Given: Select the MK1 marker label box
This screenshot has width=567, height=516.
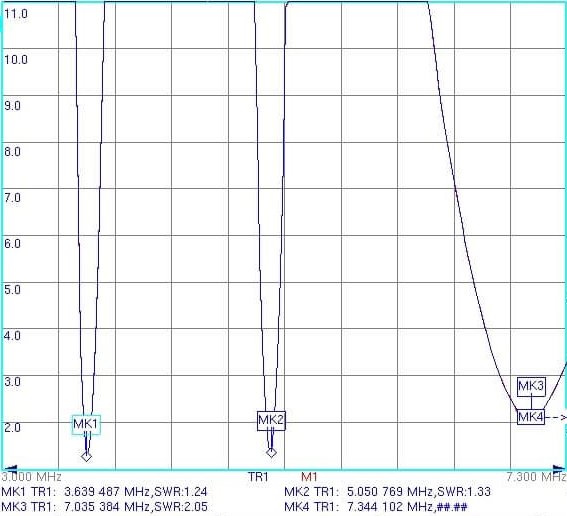Looking at the screenshot, I should click(86, 425).
